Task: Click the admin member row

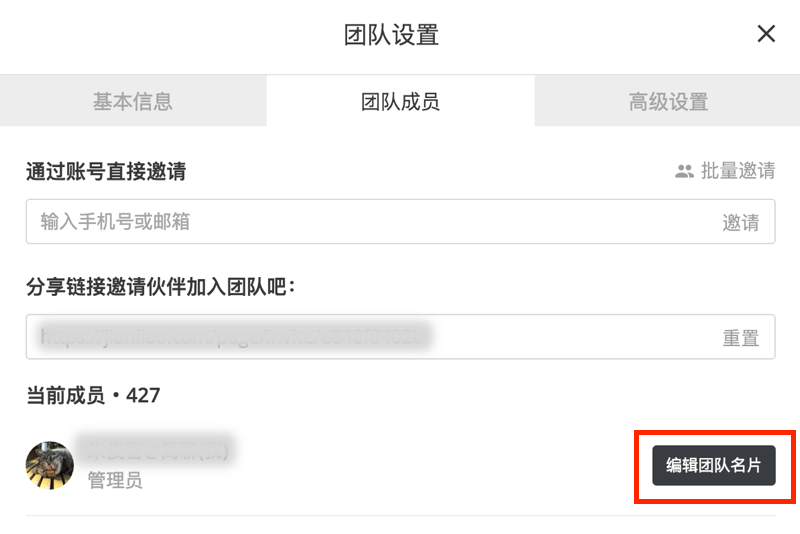Action: tap(400, 466)
